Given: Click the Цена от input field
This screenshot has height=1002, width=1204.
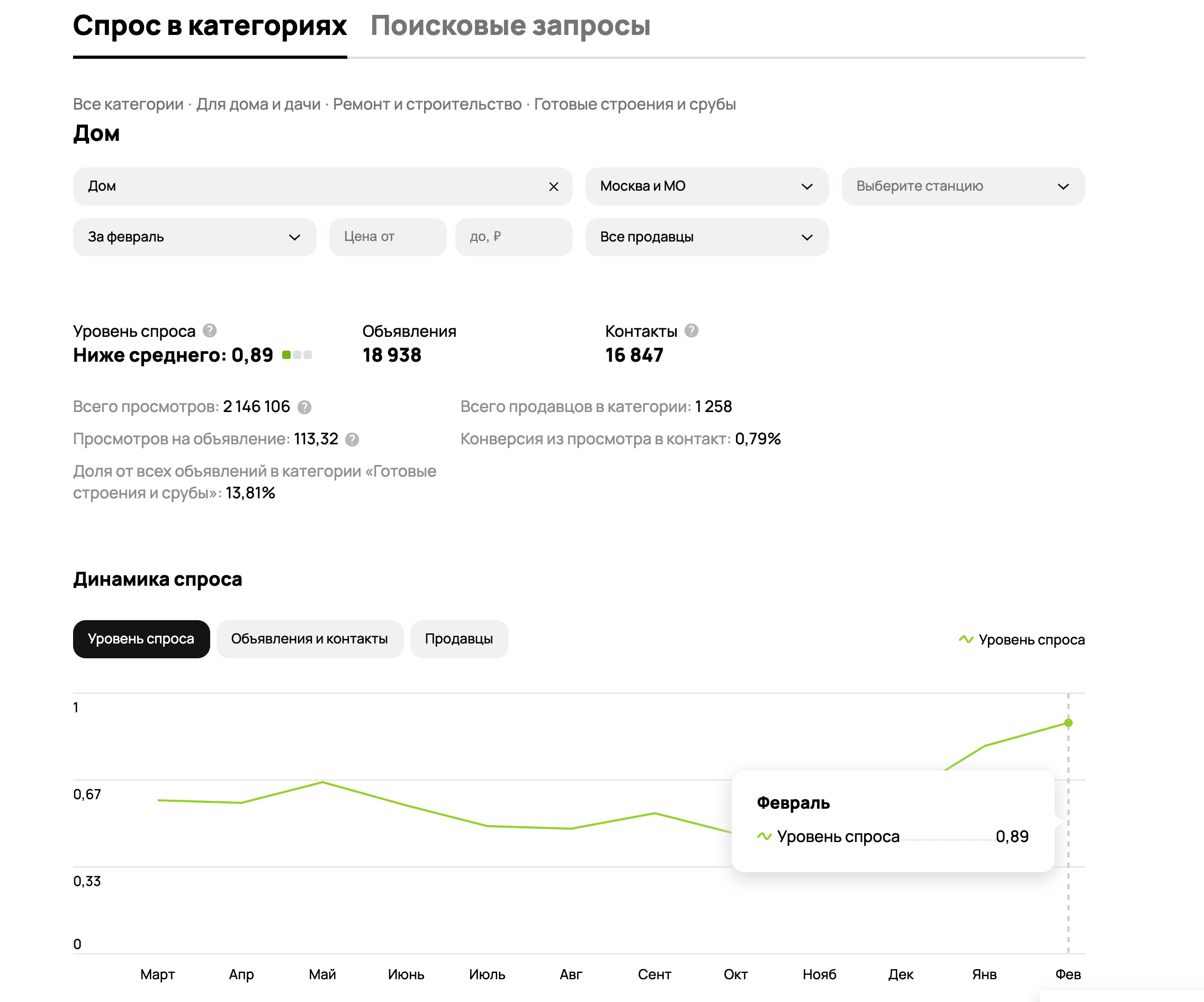Looking at the screenshot, I should coord(388,237).
